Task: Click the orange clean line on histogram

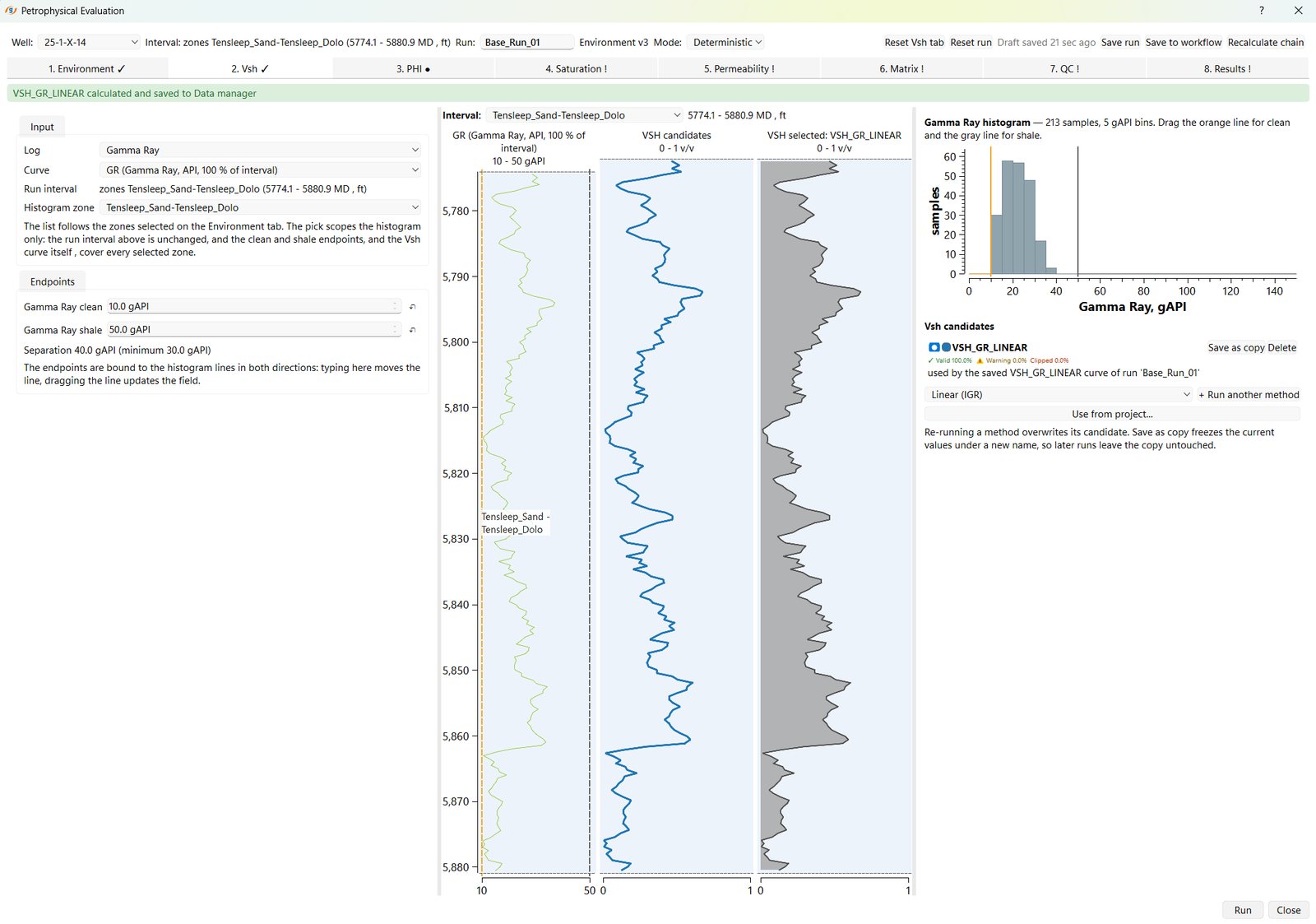Action: (x=990, y=211)
